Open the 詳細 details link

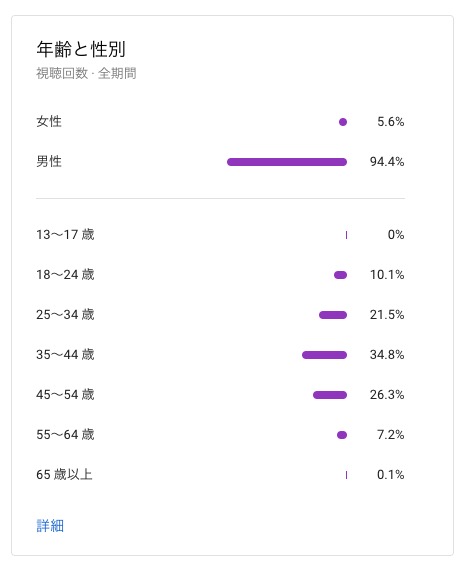coord(50,525)
